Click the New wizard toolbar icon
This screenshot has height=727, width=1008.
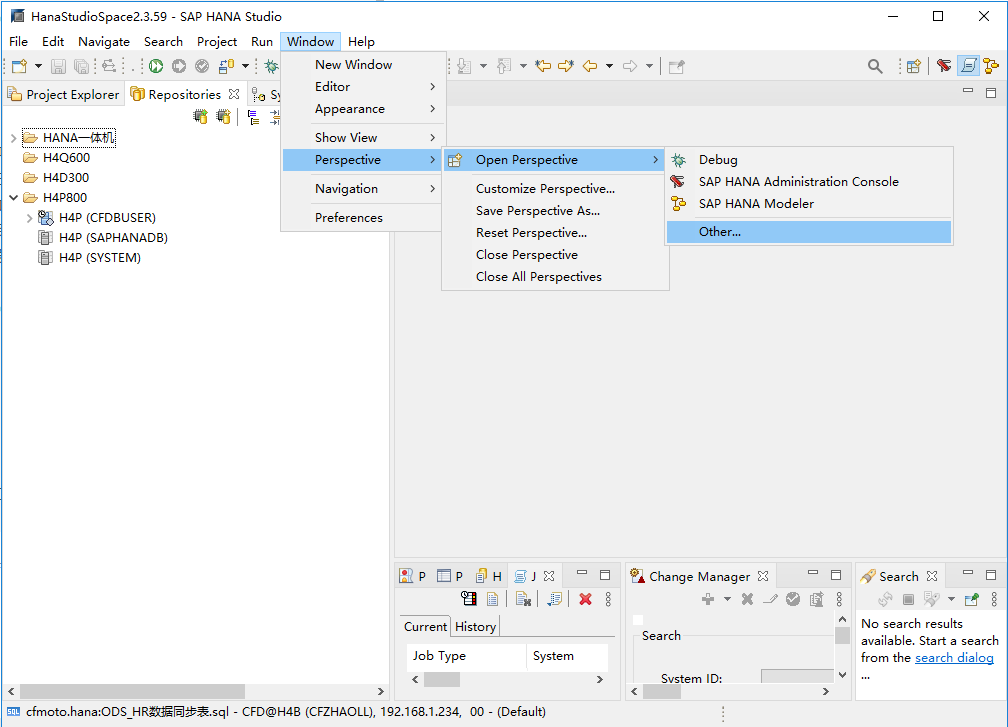pyautogui.click(x=19, y=66)
